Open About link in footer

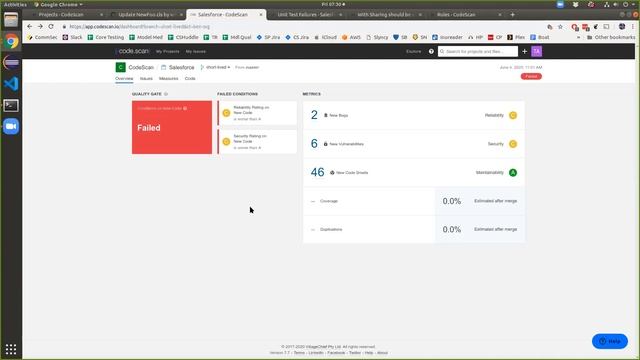pos(382,353)
